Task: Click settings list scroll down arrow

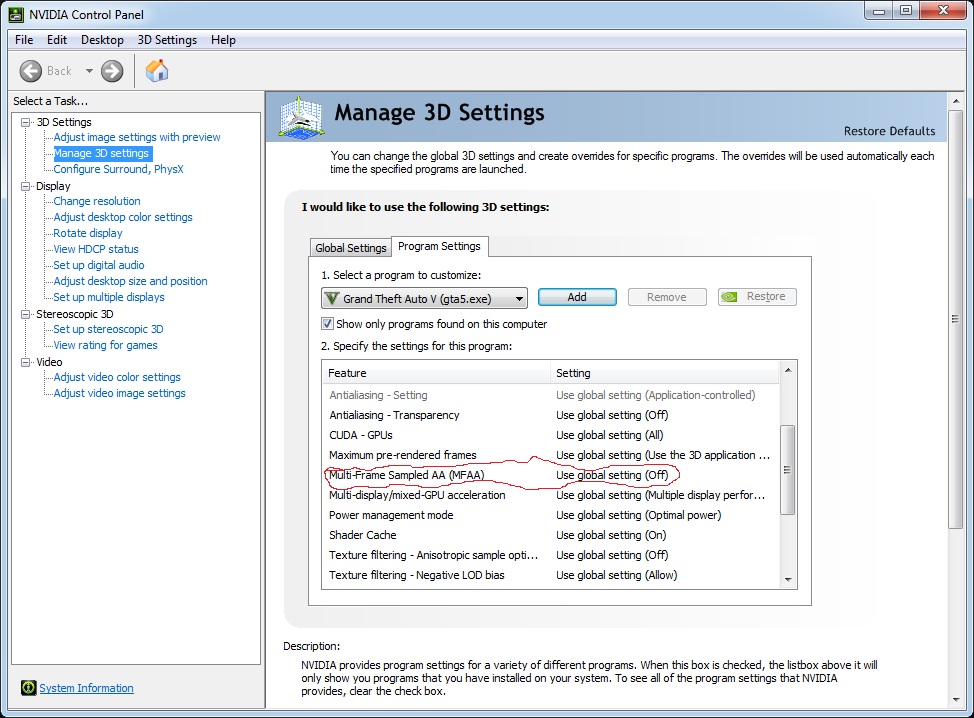Action: (788, 579)
